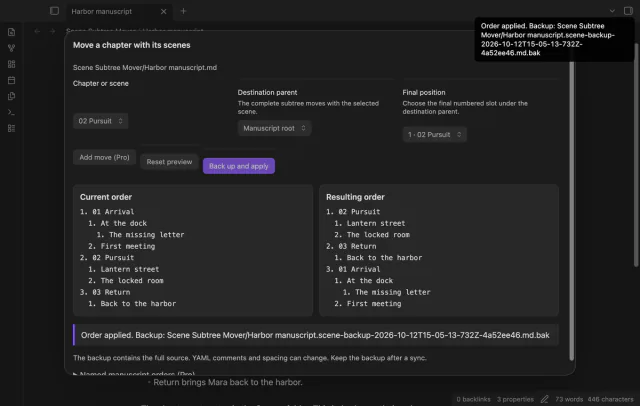Click 'The locked room' in Resulting order list
This screenshot has height=406, width=640.
click(x=378, y=235)
